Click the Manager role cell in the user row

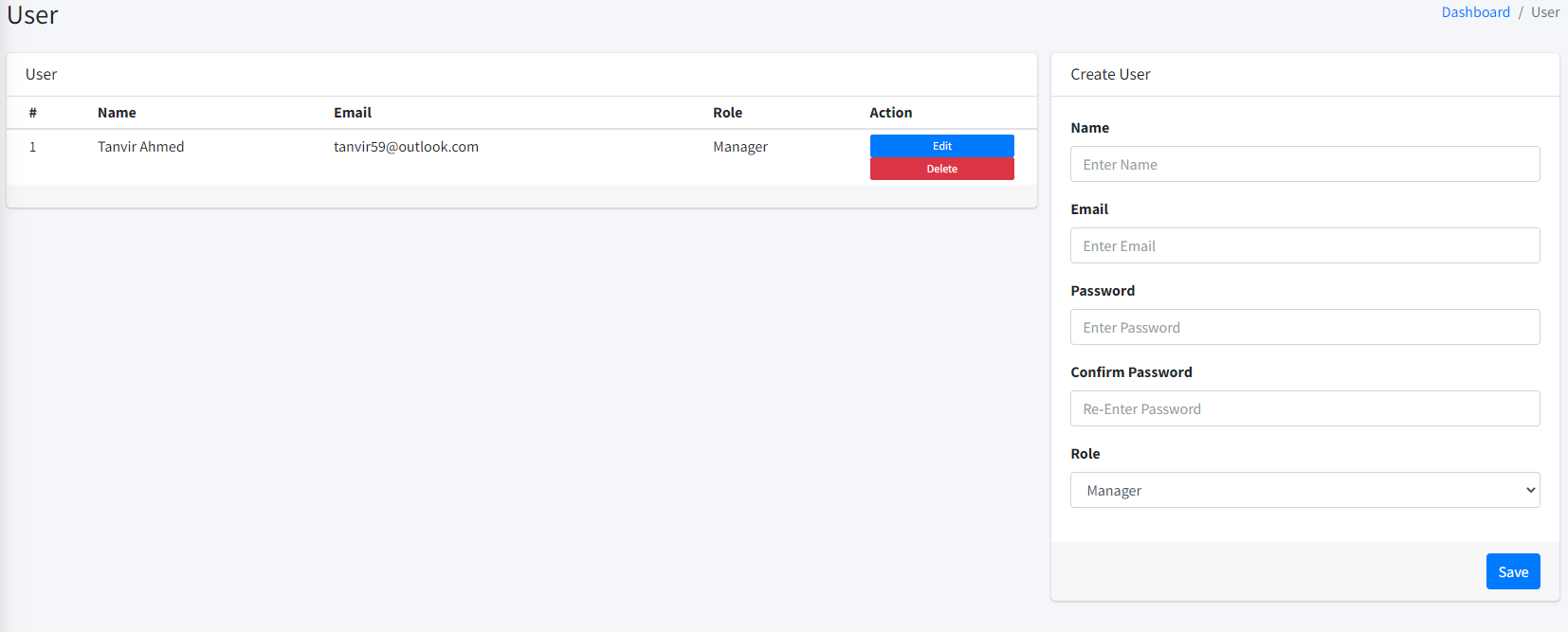click(740, 147)
